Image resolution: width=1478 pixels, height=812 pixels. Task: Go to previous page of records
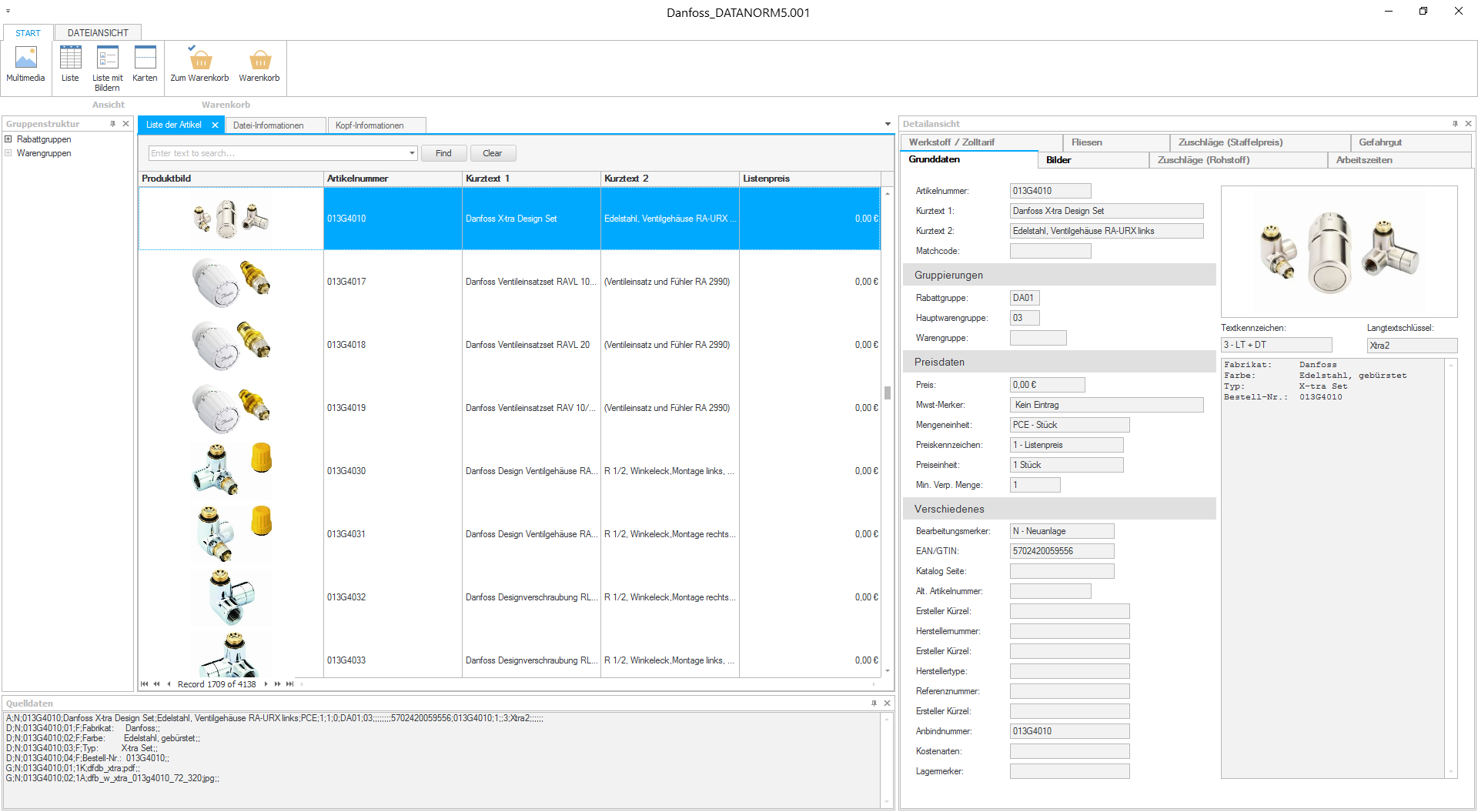click(x=156, y=683)
